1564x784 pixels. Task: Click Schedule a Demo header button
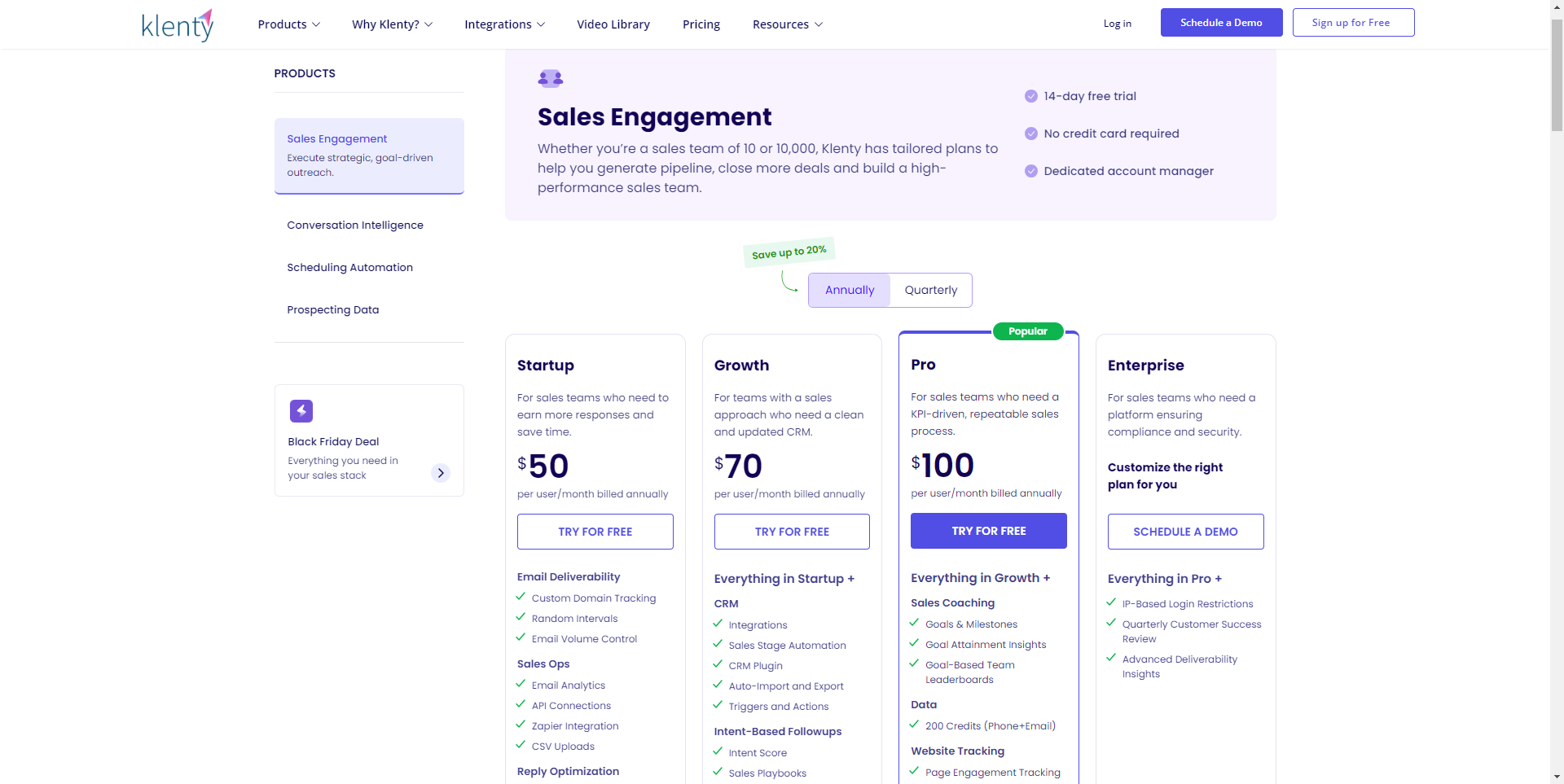pos(1221,23)
